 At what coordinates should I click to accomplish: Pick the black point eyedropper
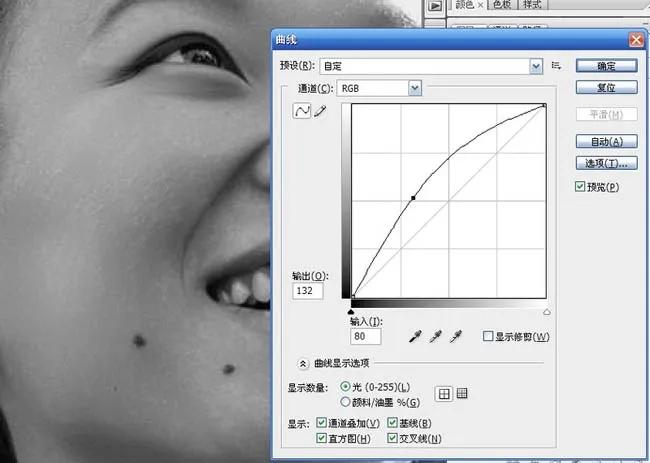point(415,336)
